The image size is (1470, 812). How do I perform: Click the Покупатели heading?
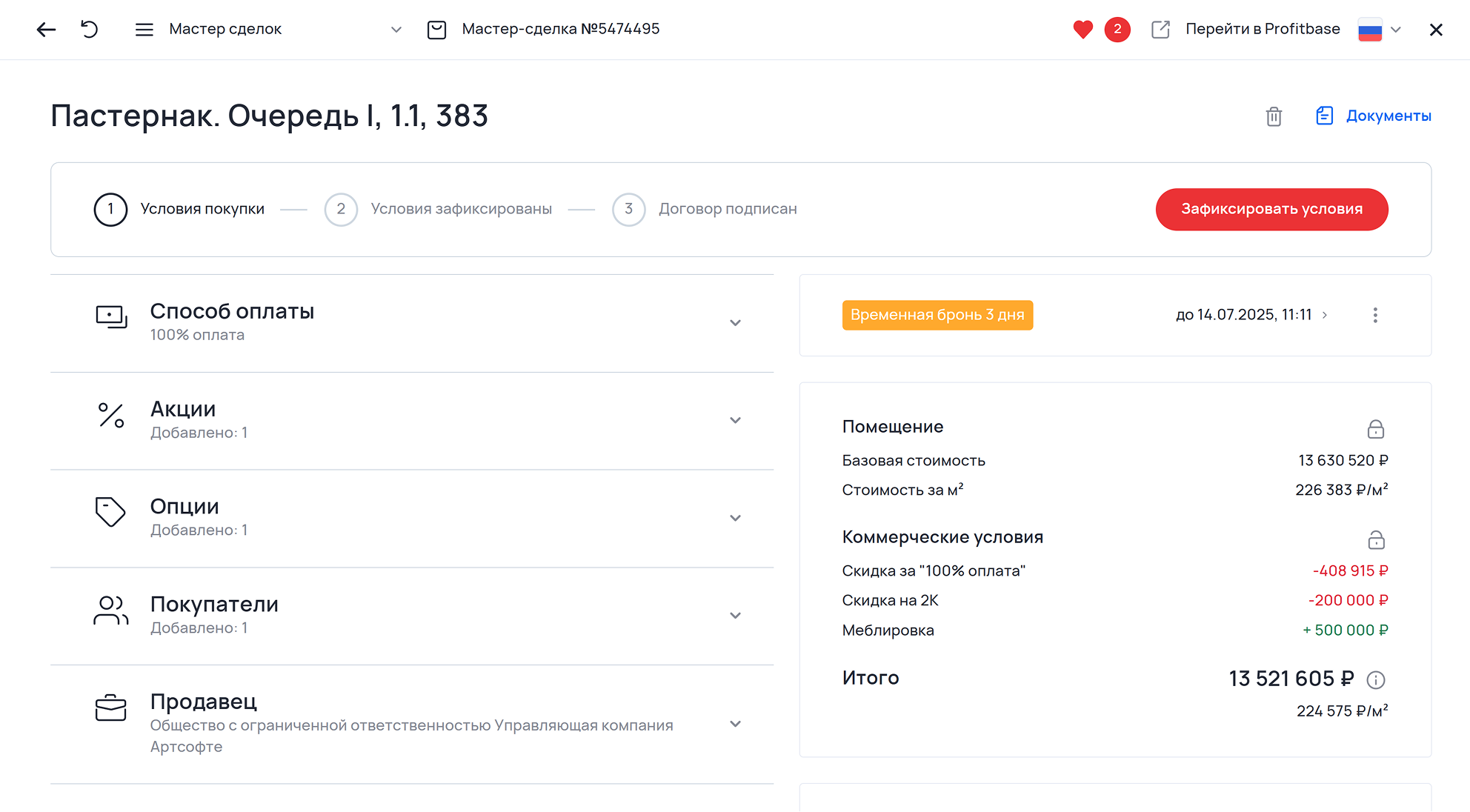click(214, 605)
